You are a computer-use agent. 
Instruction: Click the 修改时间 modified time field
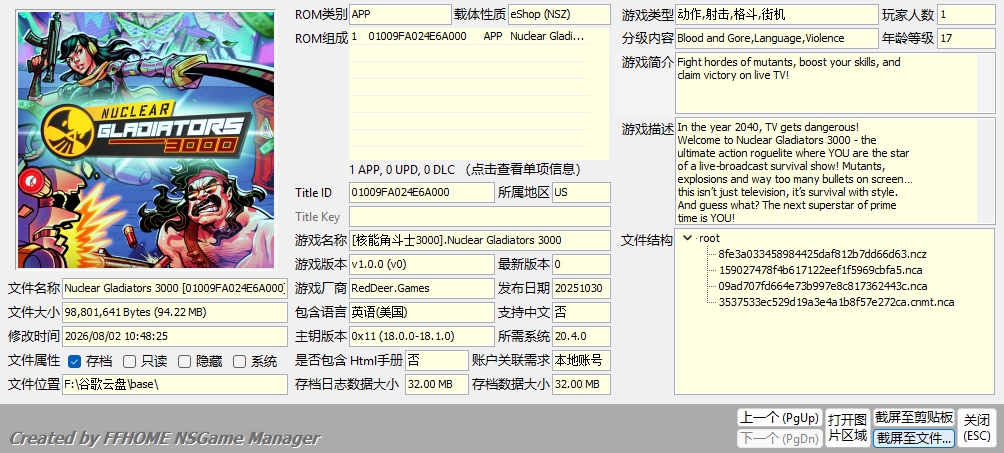175,336
